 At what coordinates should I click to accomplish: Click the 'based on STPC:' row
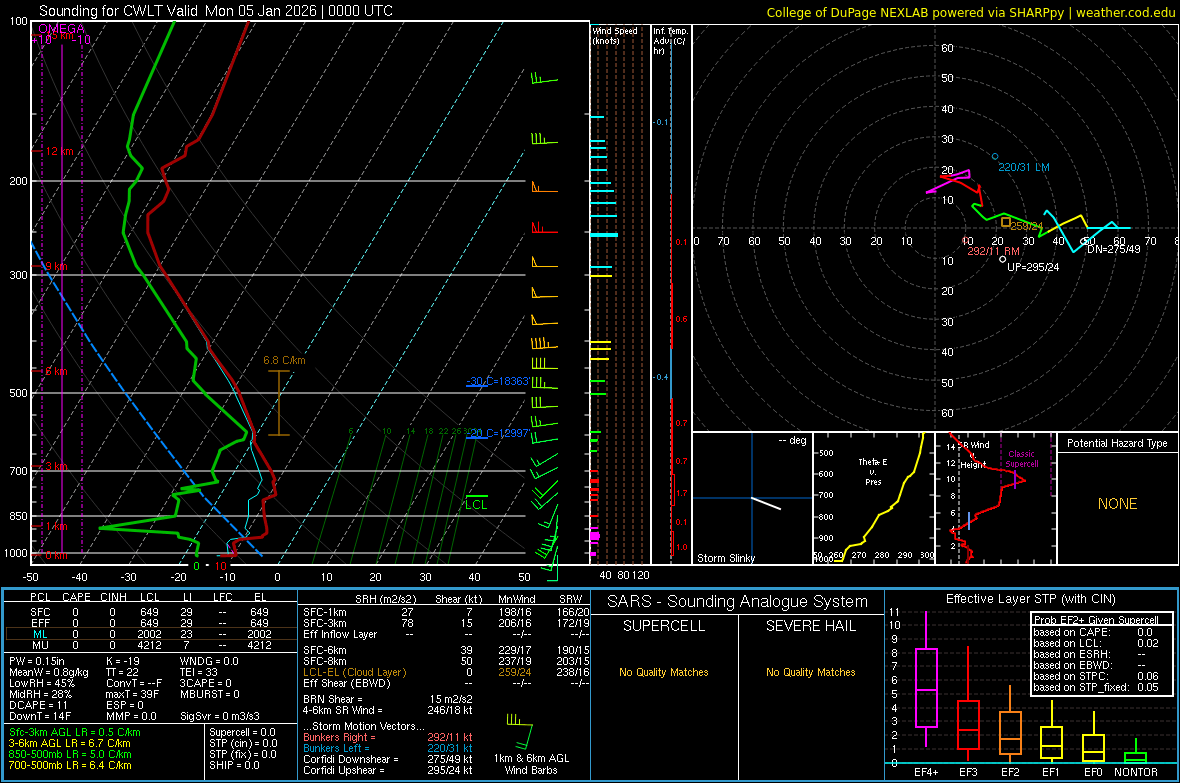(x=1096, y=676)
